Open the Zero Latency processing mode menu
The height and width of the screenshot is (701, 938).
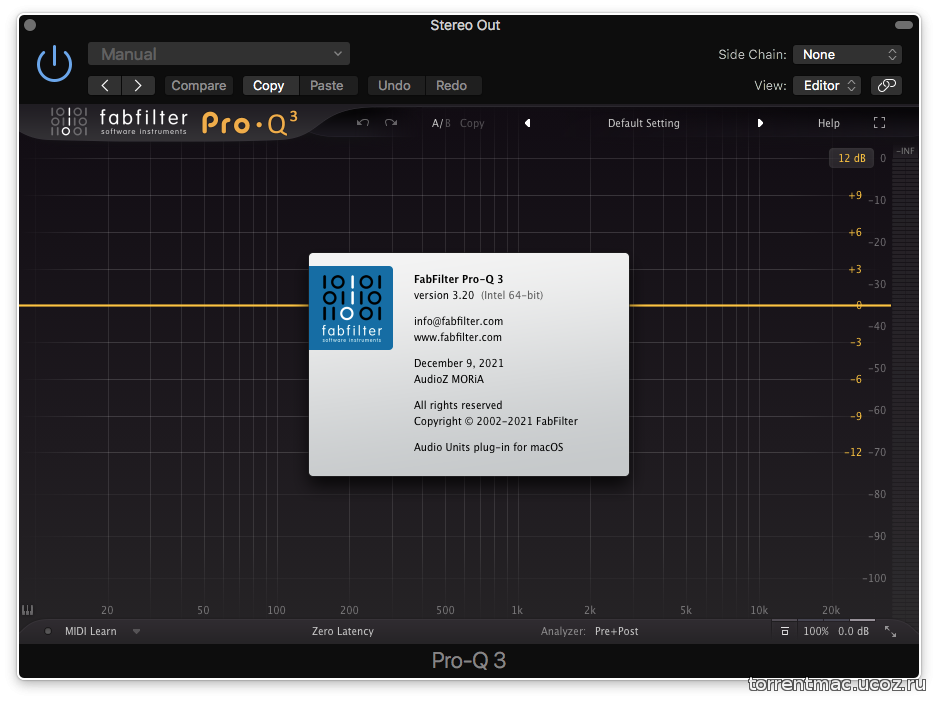(343, 631)
